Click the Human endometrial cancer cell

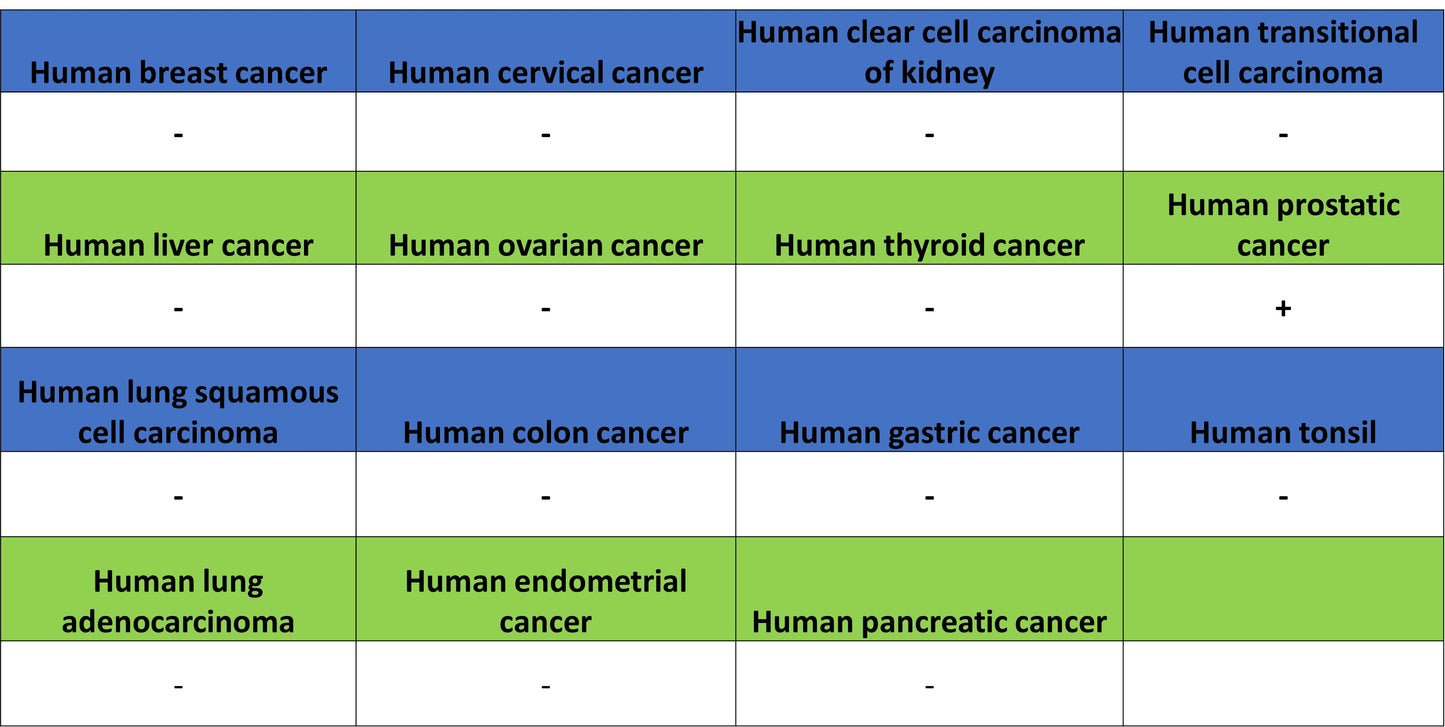click(x=546, y=589)
